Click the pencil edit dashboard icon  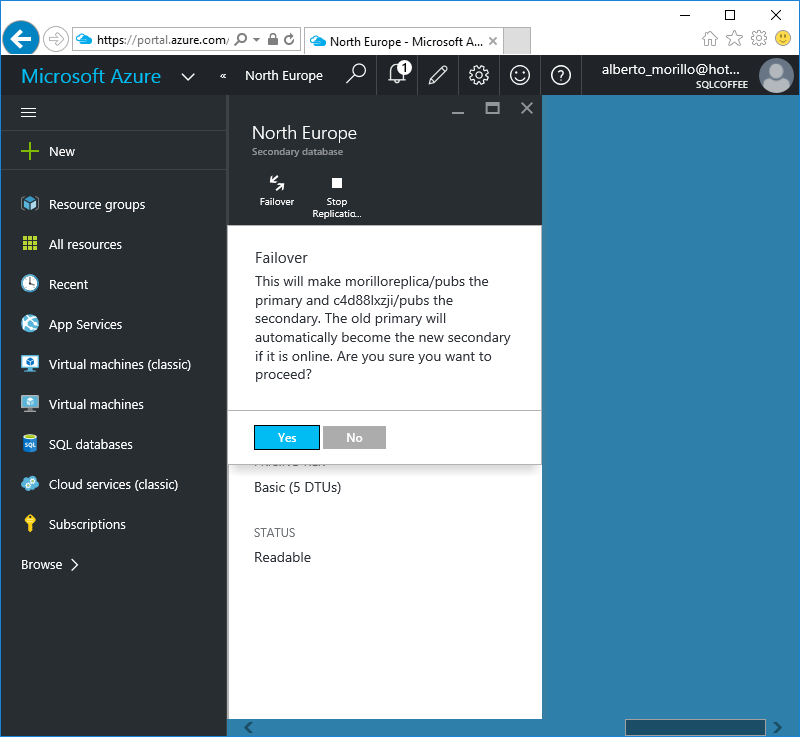438,75
